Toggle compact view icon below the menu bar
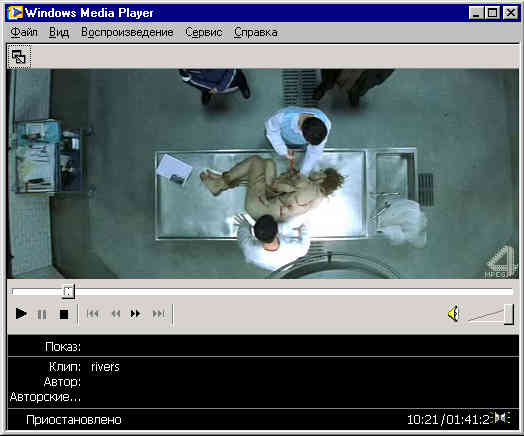The image size is (524, 436). point(19,57)
